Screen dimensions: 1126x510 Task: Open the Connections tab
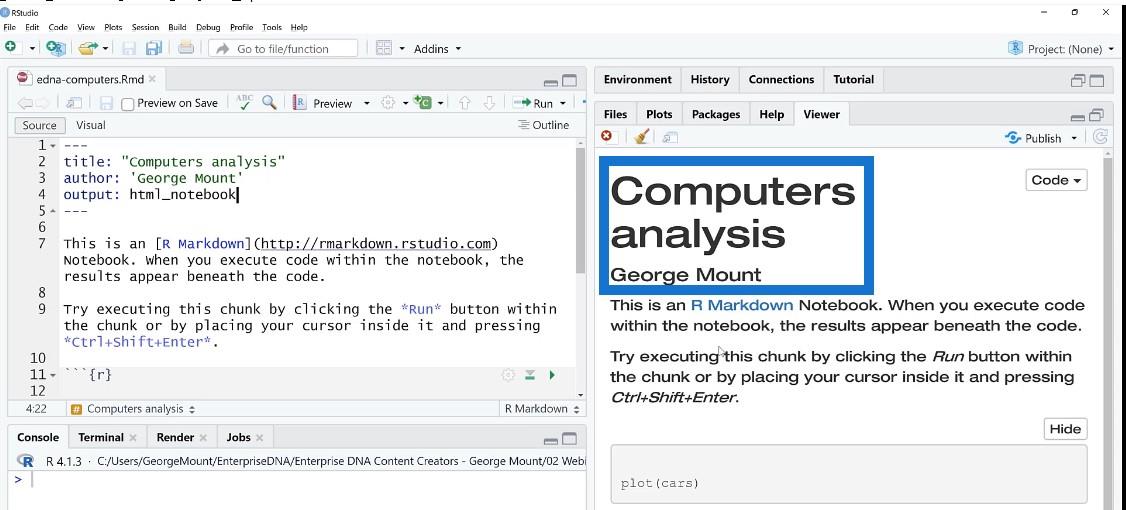[x=781, y=80]
